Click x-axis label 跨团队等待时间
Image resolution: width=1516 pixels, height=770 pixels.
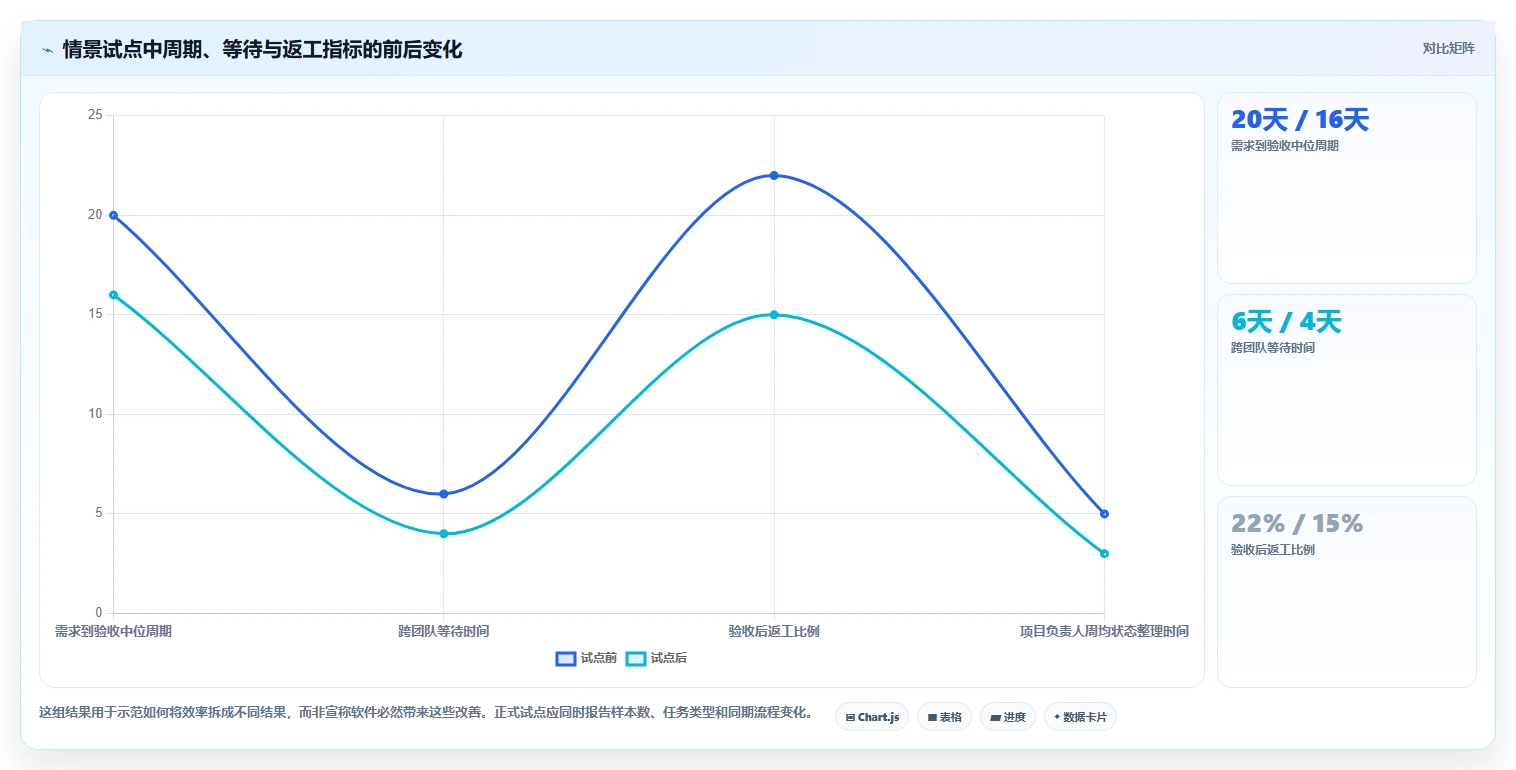(x=444, y=631)
